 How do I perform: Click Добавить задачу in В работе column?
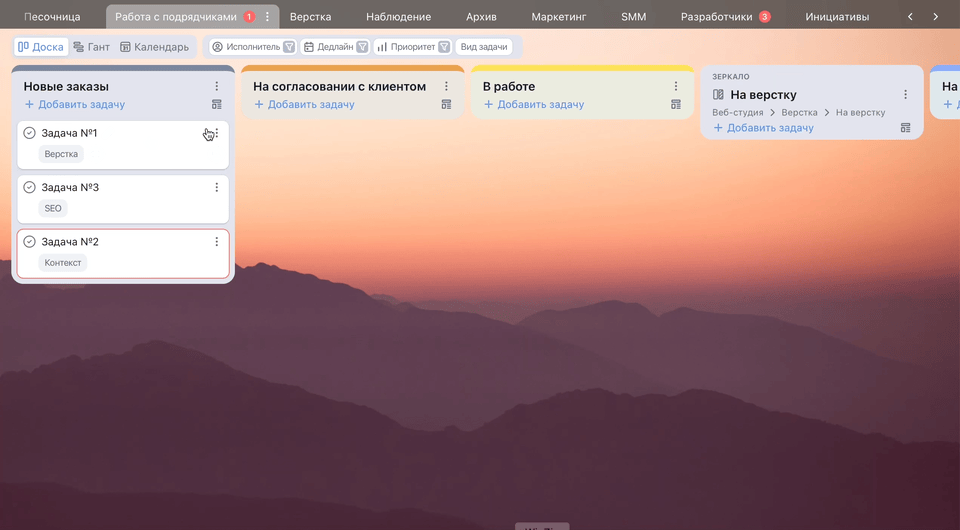[x=534, y=105]
